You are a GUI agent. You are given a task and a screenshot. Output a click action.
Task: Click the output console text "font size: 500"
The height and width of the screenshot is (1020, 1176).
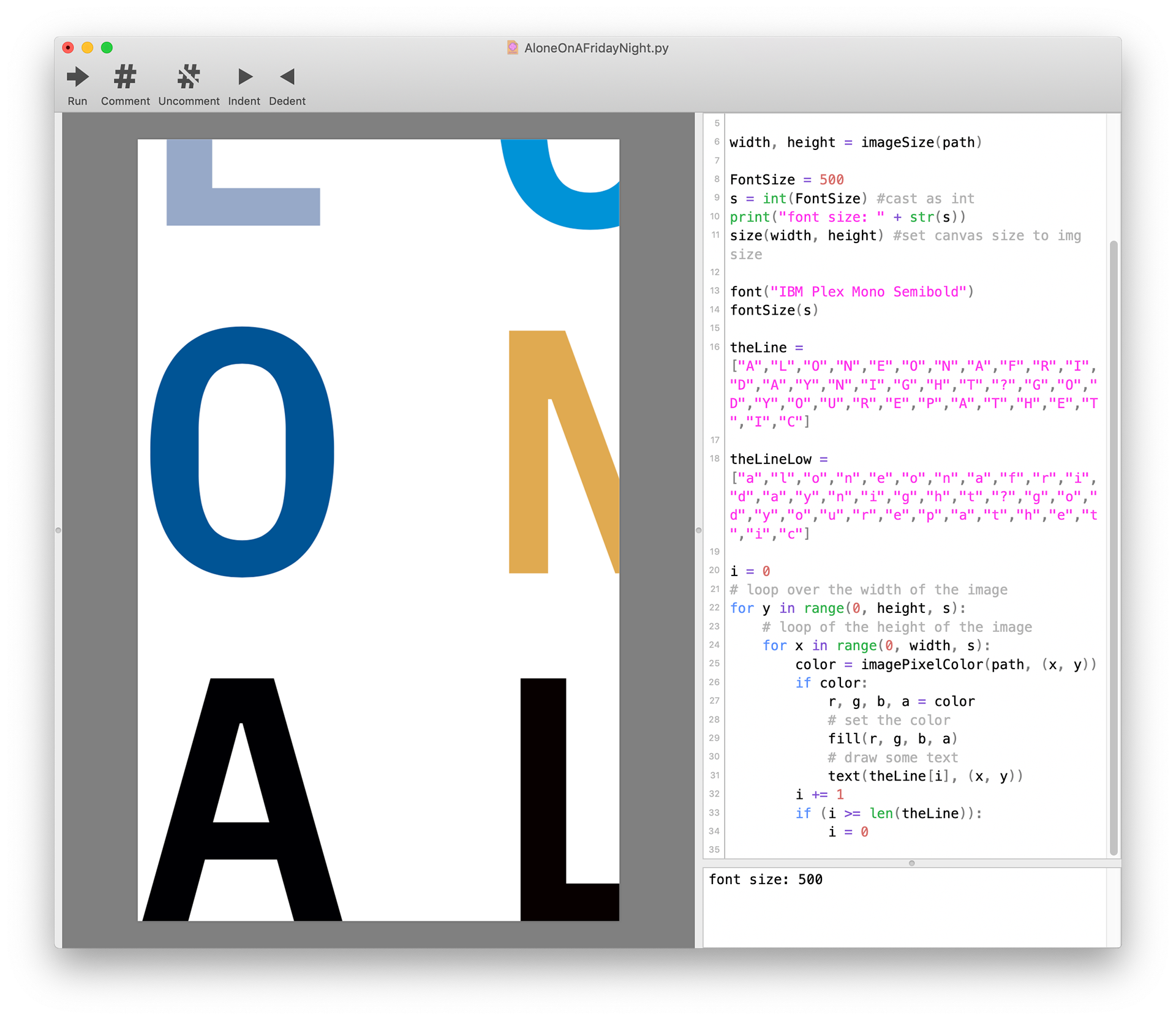(x=765, y=880)
